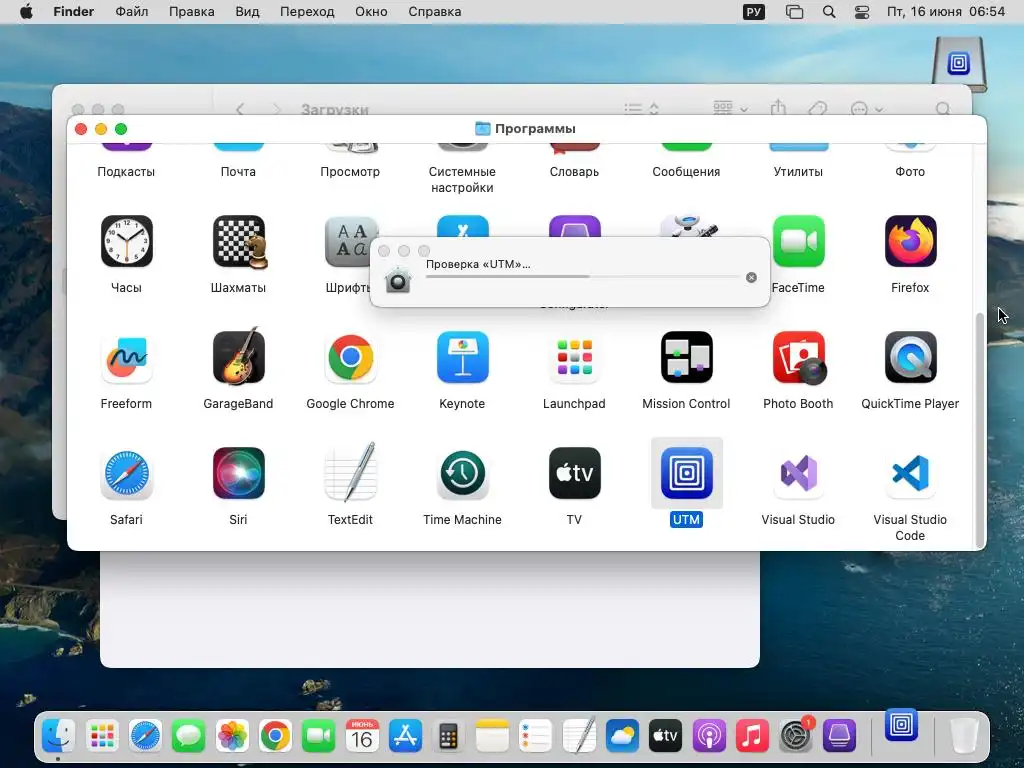
Task: Select Шахматы chess app icon
Action: [x=240, y=241]
